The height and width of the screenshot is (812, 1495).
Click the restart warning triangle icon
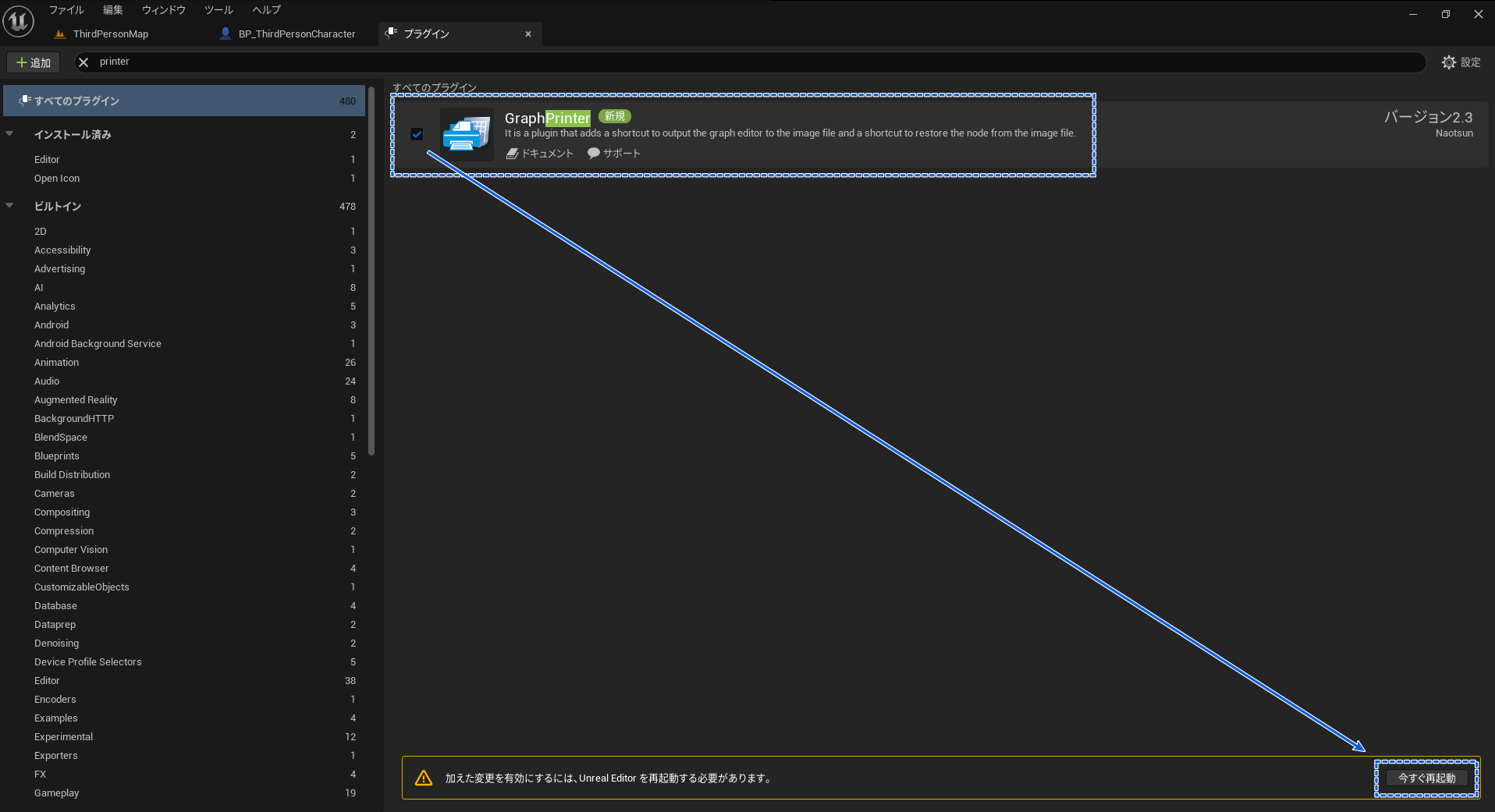point(424,778)
